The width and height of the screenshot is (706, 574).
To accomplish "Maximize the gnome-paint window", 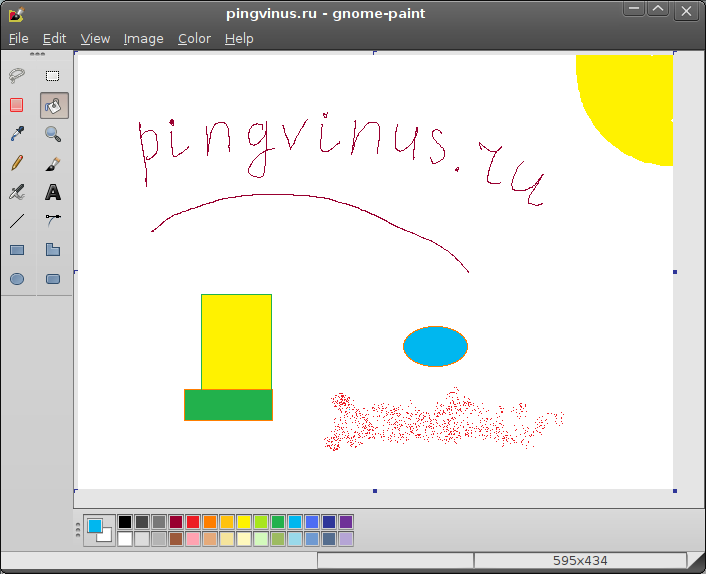I will coord(658,9).
